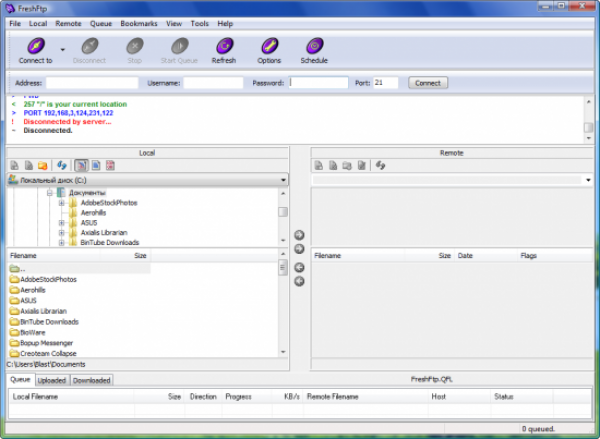This screenshot has height=439, width=600.
Task: Open the dropdown arrow beside Connect to
Action: [62, 48]
